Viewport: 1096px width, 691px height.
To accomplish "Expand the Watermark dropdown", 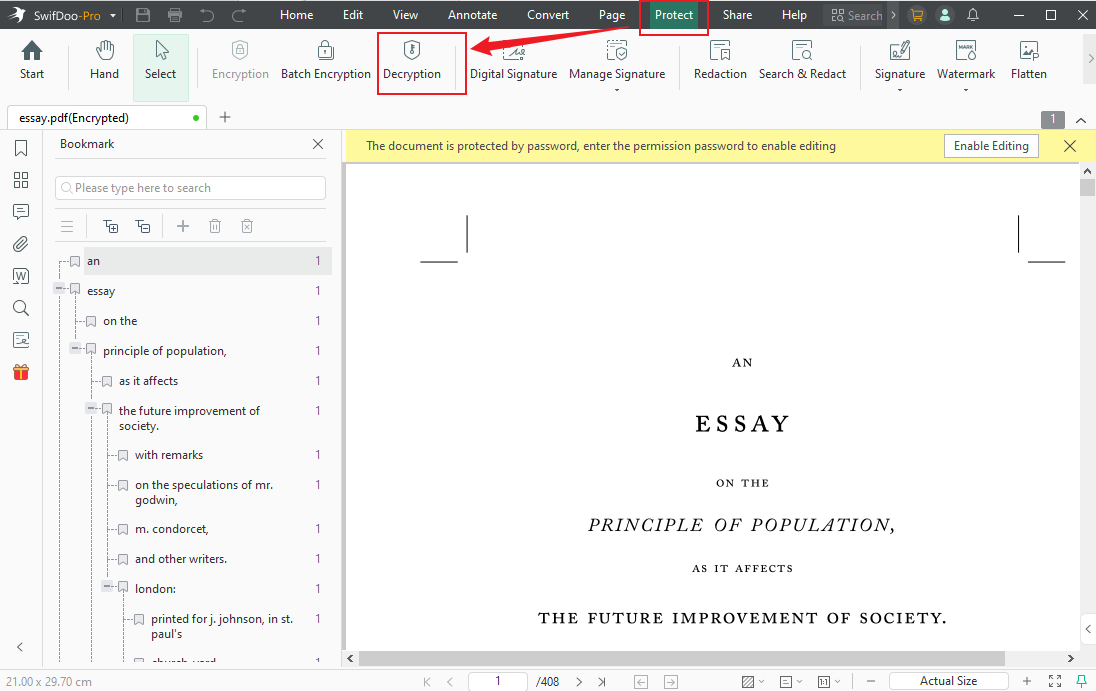I will coord(966,90).
